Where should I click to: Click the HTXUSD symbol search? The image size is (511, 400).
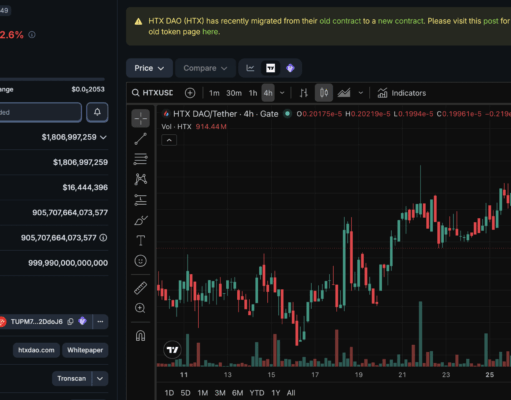coord(153,93)
